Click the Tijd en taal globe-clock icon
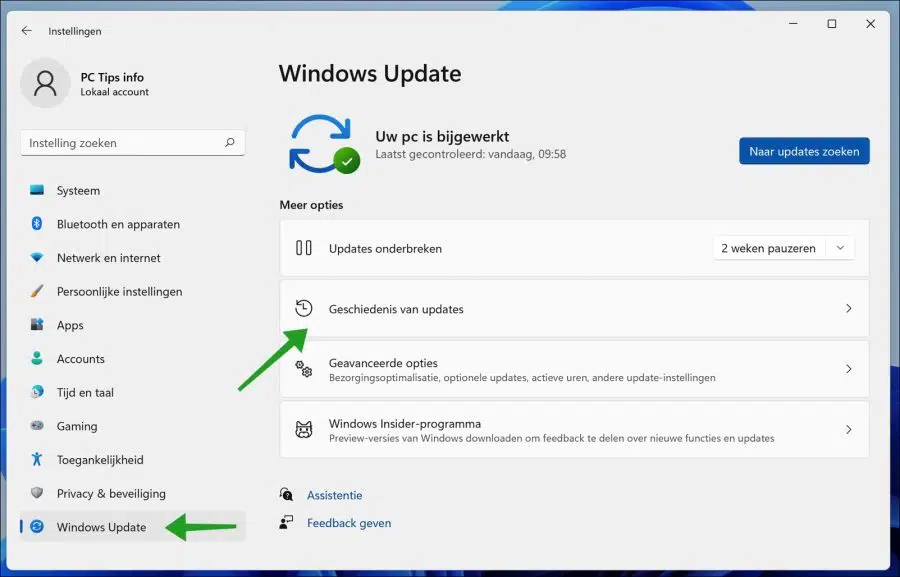 click(37, 392)
